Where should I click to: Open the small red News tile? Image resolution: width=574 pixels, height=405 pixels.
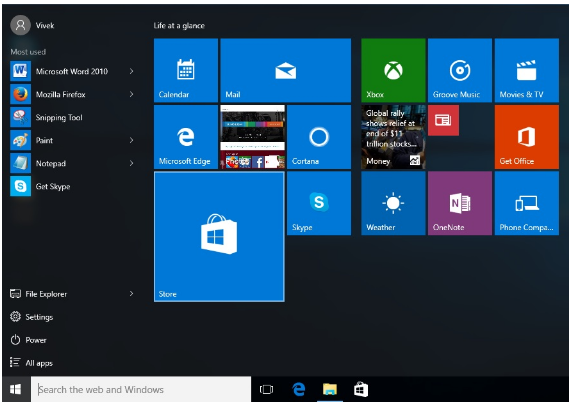[443, 120]
